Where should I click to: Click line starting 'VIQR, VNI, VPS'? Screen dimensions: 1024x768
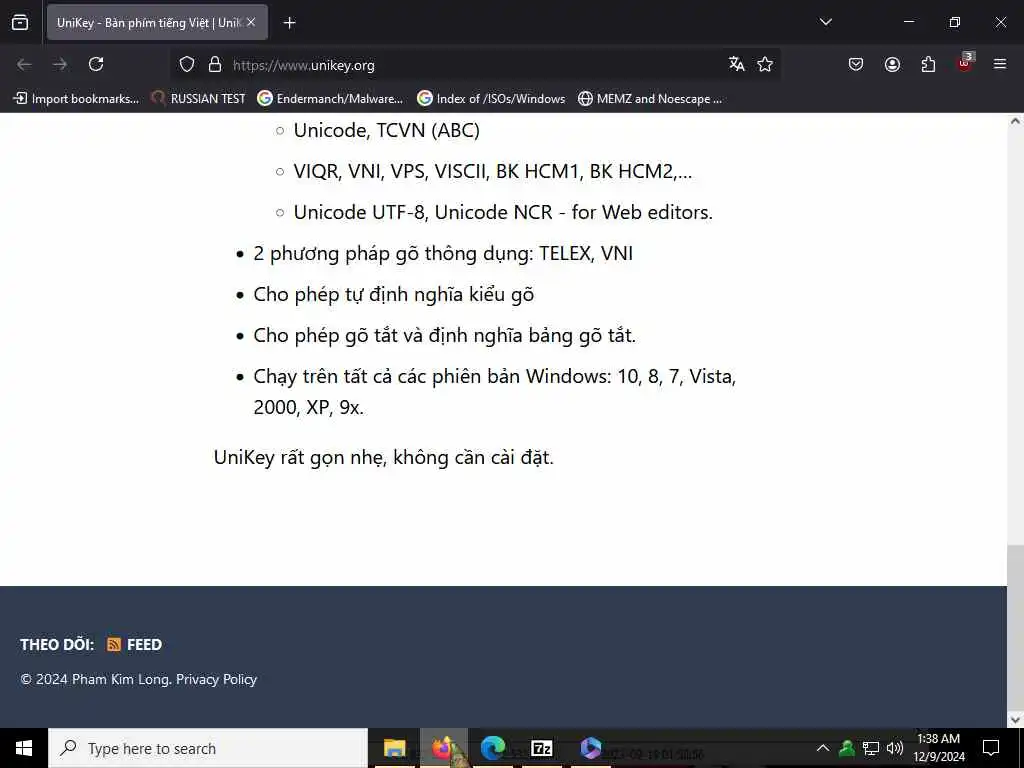(492, 171)
